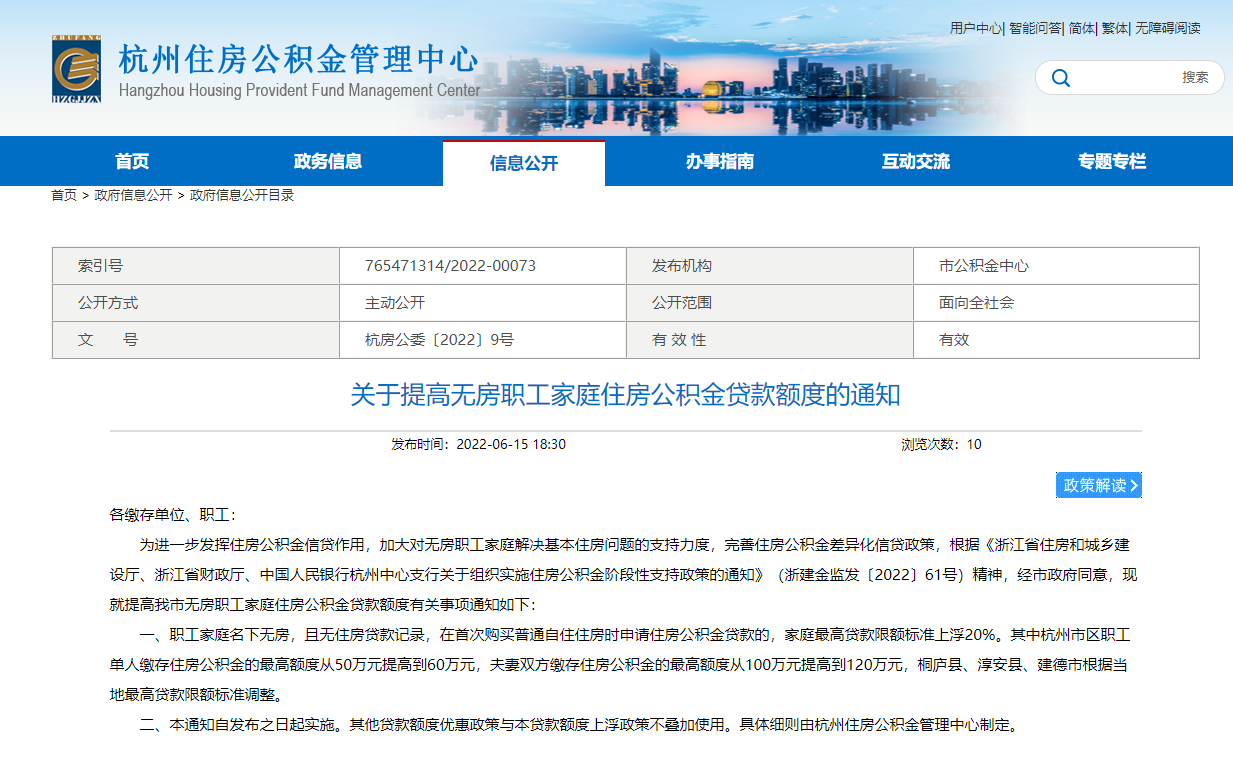Open the 智能问答 link
This screenshot has height=769, width=1233.
pyautogui.click(x=1035, y=28)
